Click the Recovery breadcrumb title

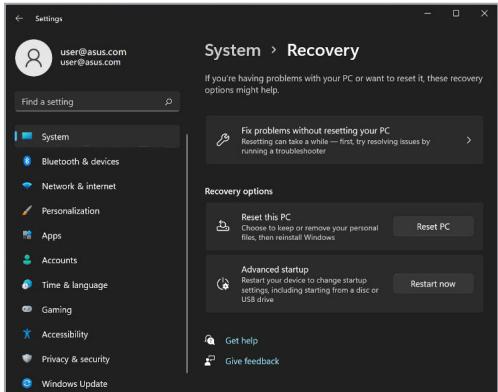point(323,51)
